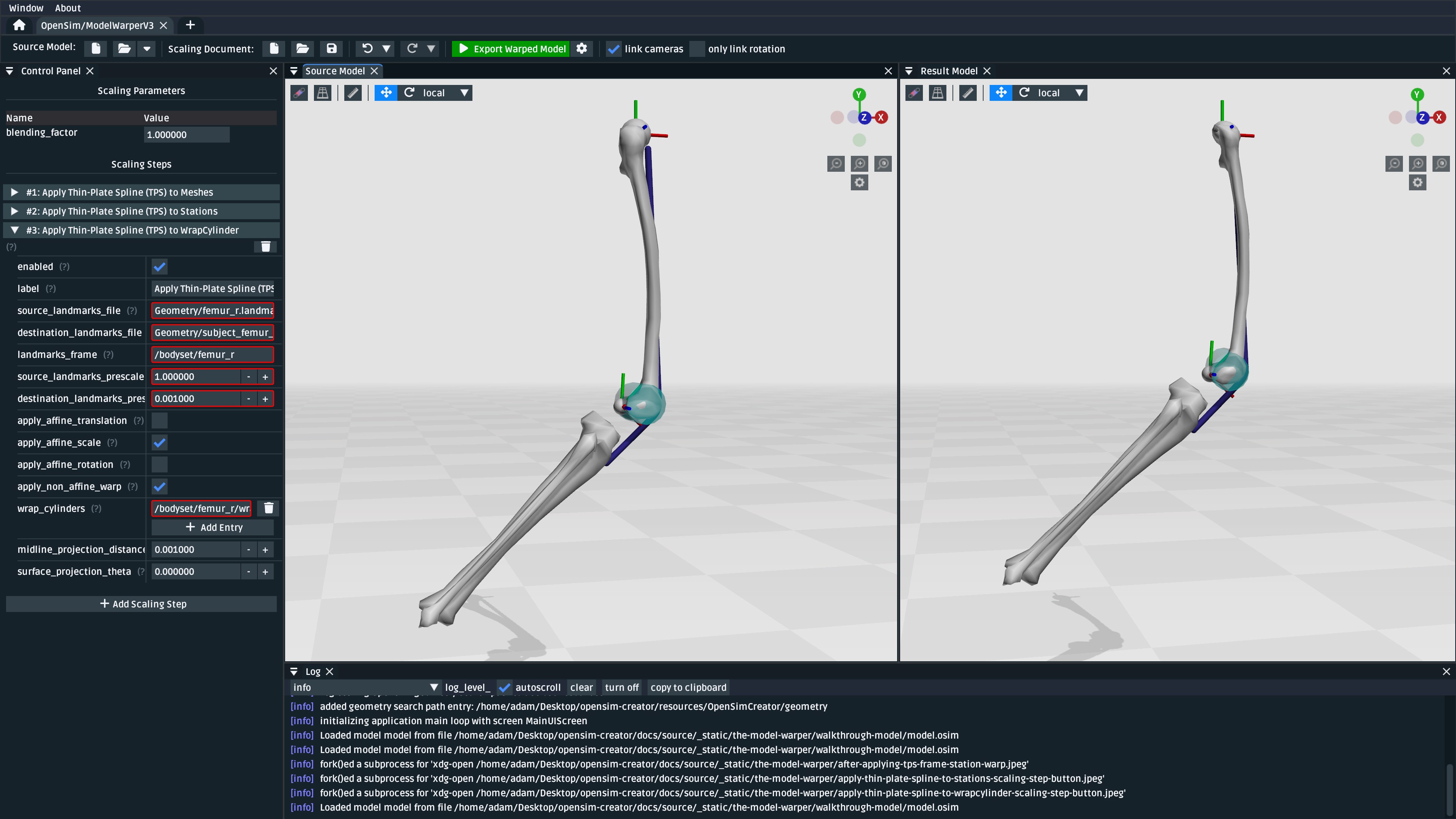Zoom out in Source Model viewport
Screen dimensions: 1456x819
coord(836,164)
